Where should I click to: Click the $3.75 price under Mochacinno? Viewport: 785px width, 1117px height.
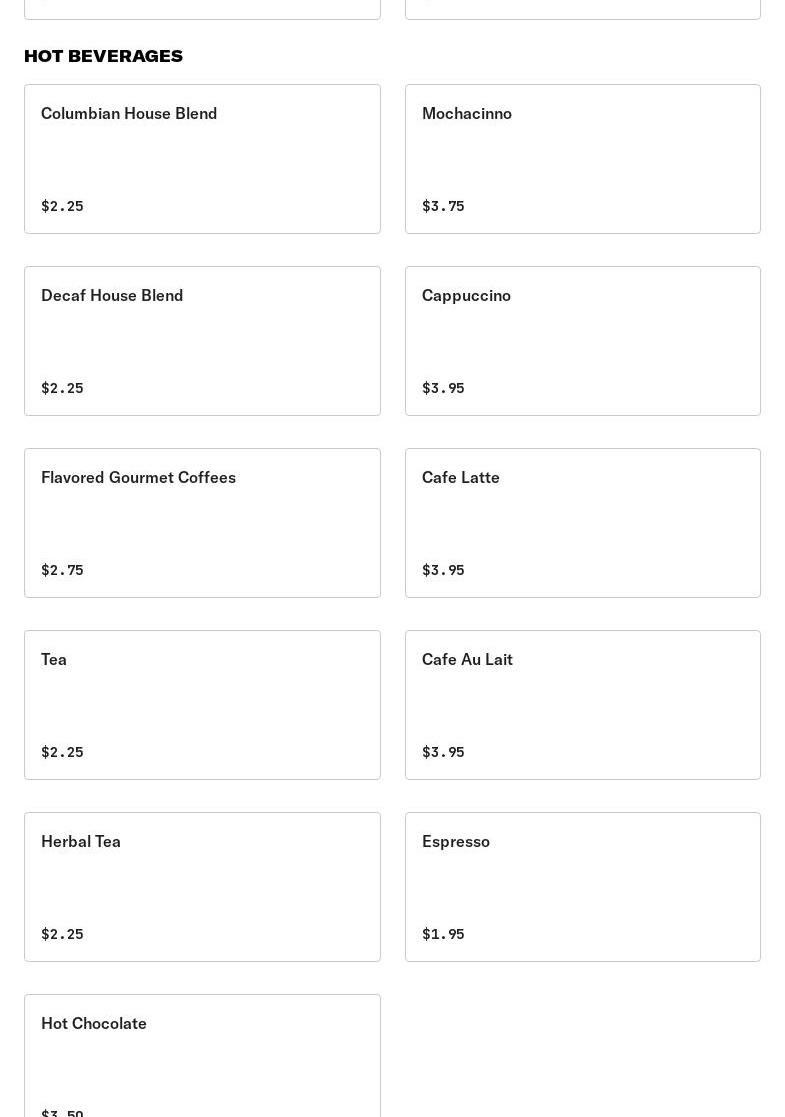(443, 206)
